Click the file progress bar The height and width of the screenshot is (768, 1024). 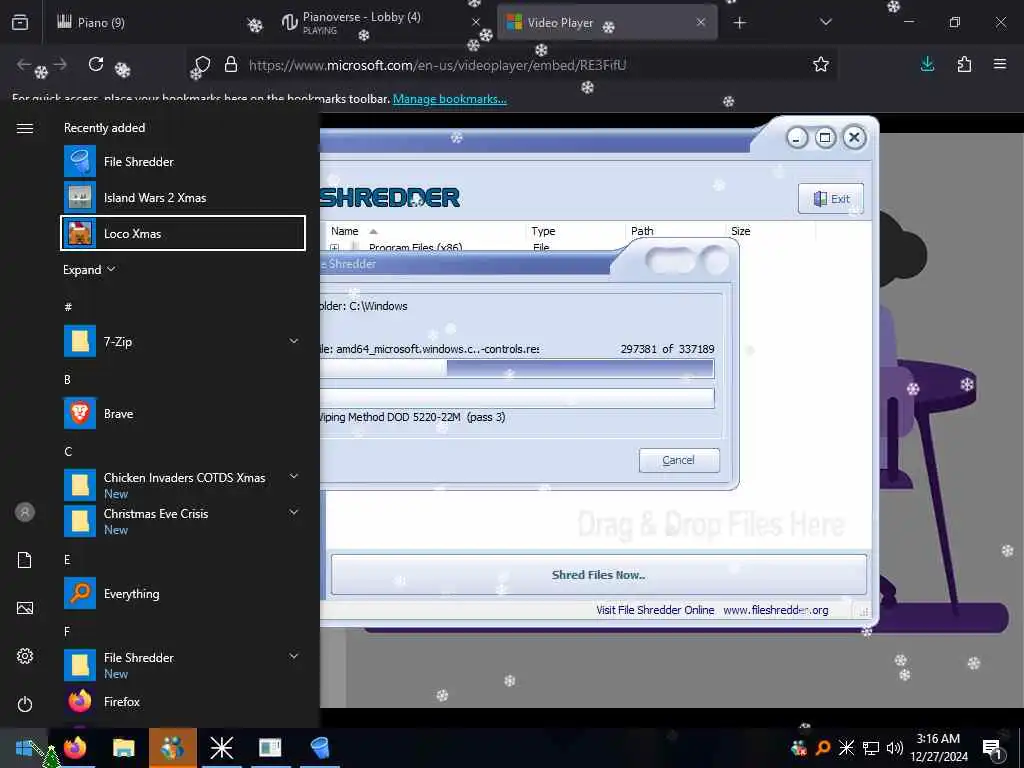[x=517, y=368]
